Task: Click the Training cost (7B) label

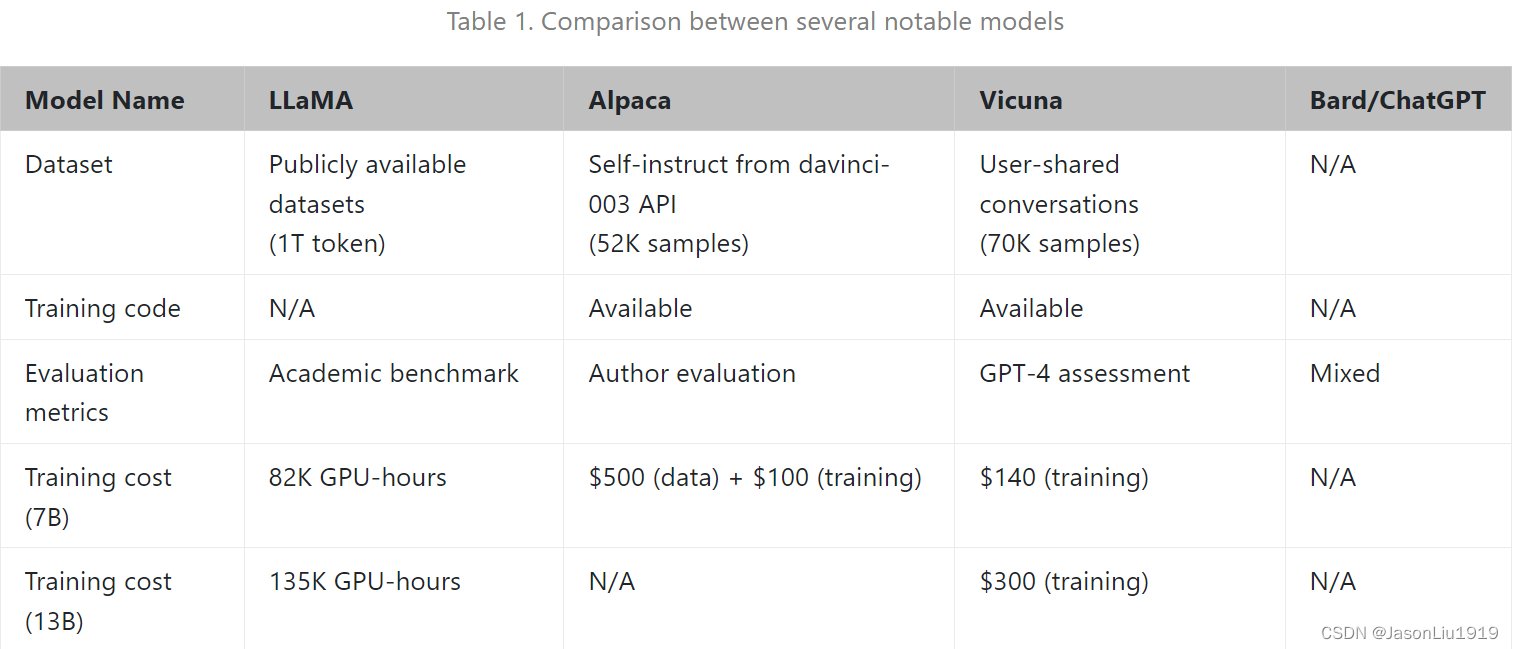Action: (x=98, y=496)
